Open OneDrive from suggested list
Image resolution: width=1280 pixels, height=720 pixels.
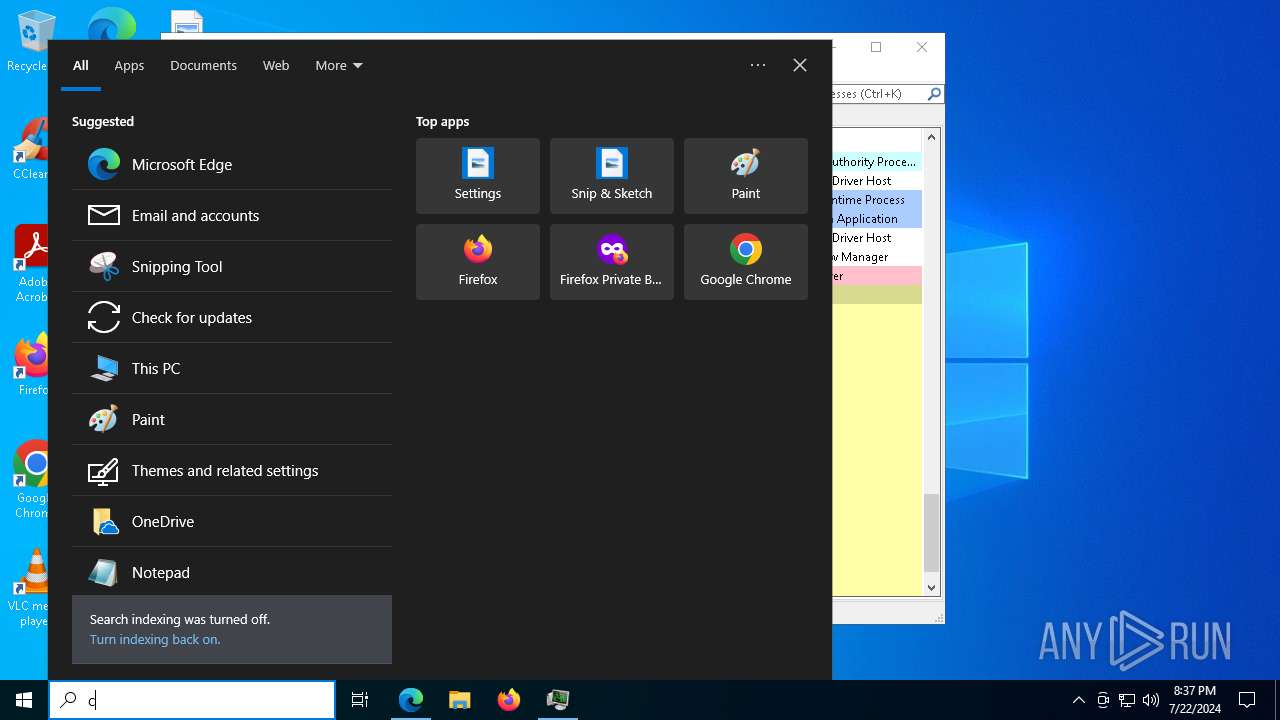click(232, 522)
